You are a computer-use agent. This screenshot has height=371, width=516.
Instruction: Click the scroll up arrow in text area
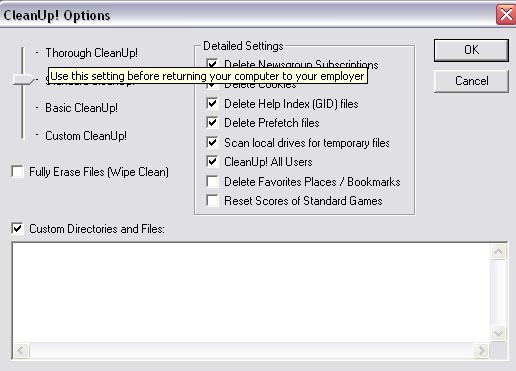click(499, 251)
